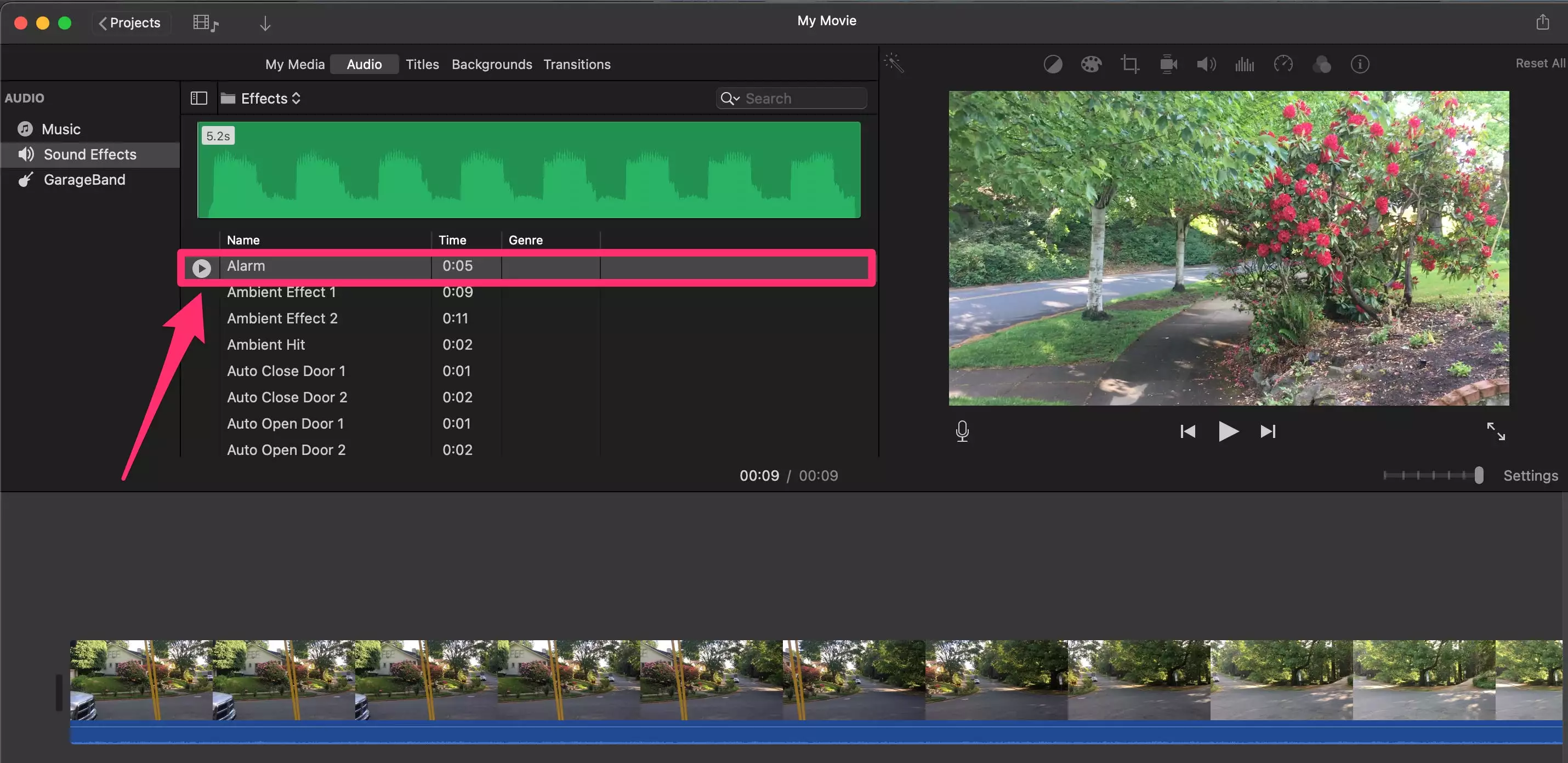The height and width of the screenshot is (763, 1568).
Task: Click the timeline zoom slider handle
Action: click(1479, 475)
